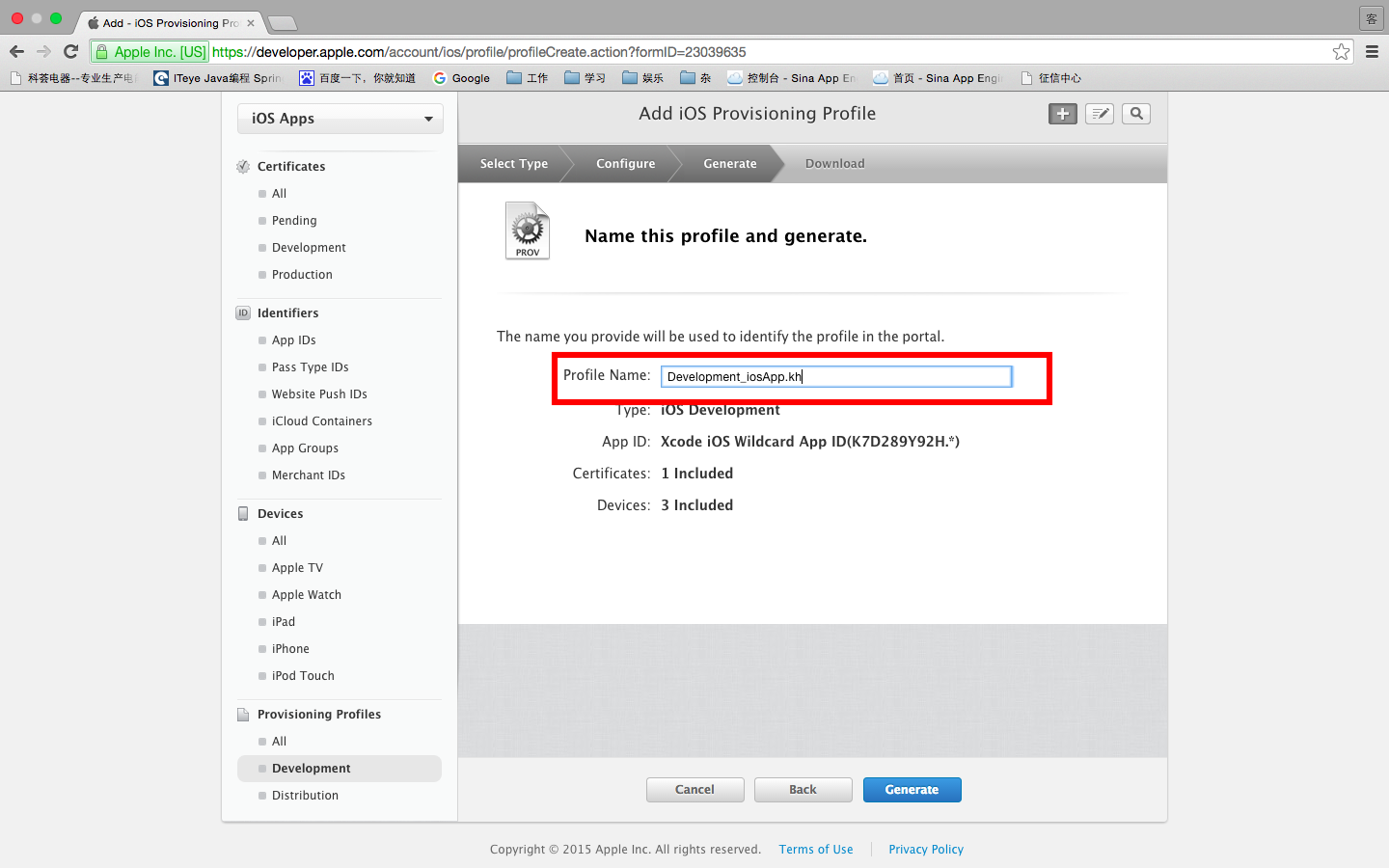This screenshot has height=868, width=1389.
Task: Open Chrome hamburger menu
Action: (1372, 52)
